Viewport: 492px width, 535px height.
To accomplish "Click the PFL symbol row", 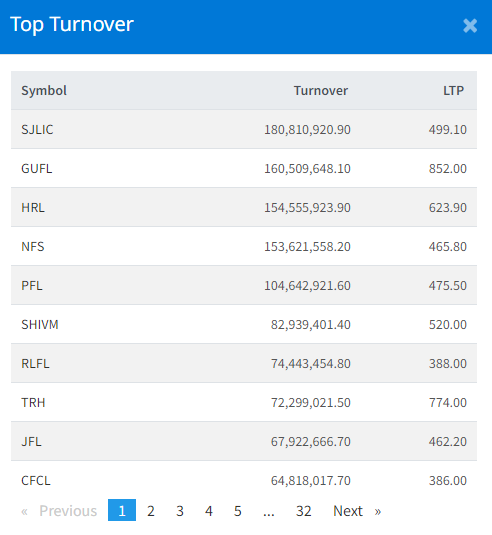I will 244,285.
